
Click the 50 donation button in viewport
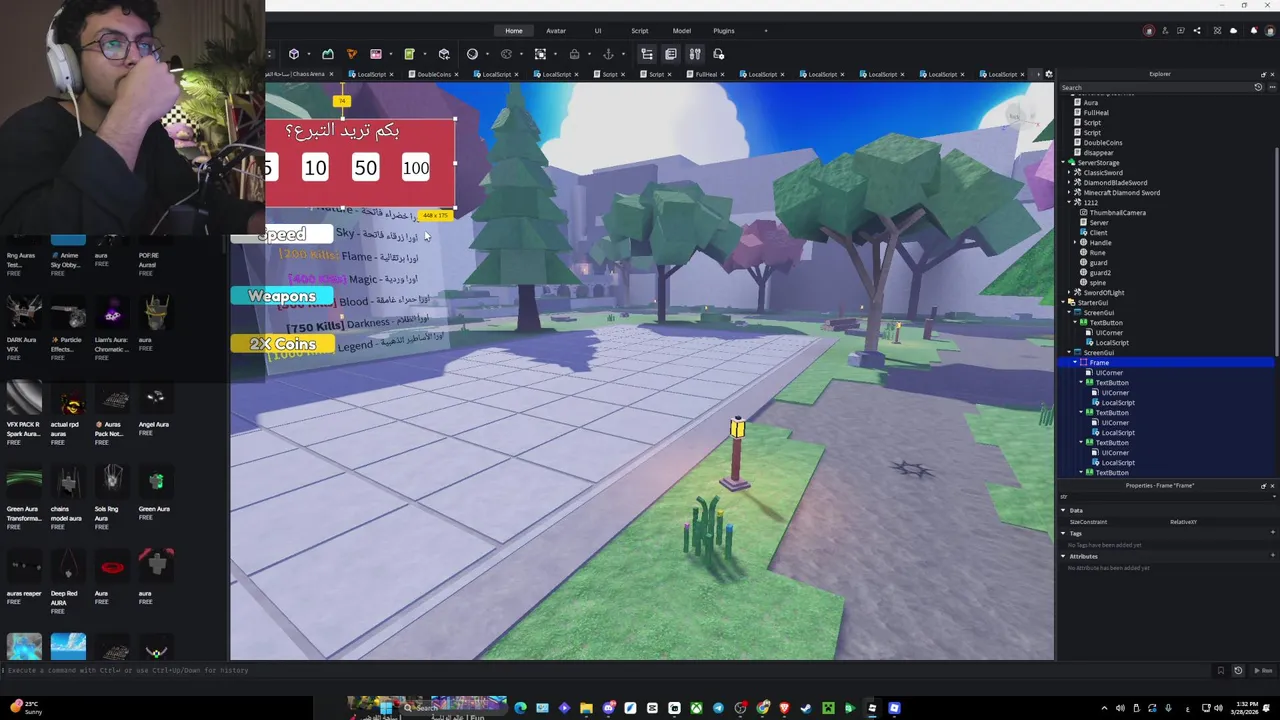point(366,169)
